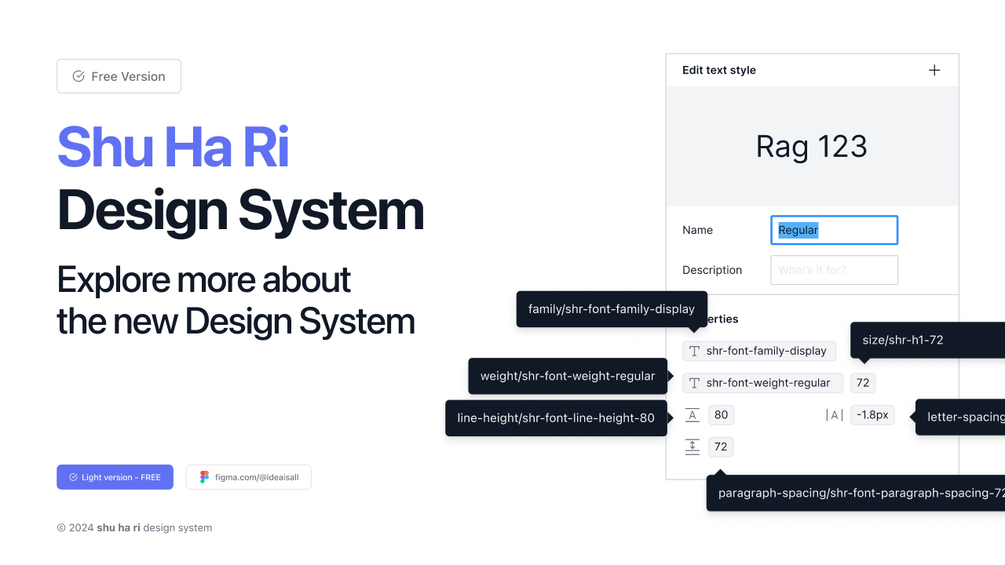Click the Description input field
The image size is (1005, 565).
click(834, 270)
